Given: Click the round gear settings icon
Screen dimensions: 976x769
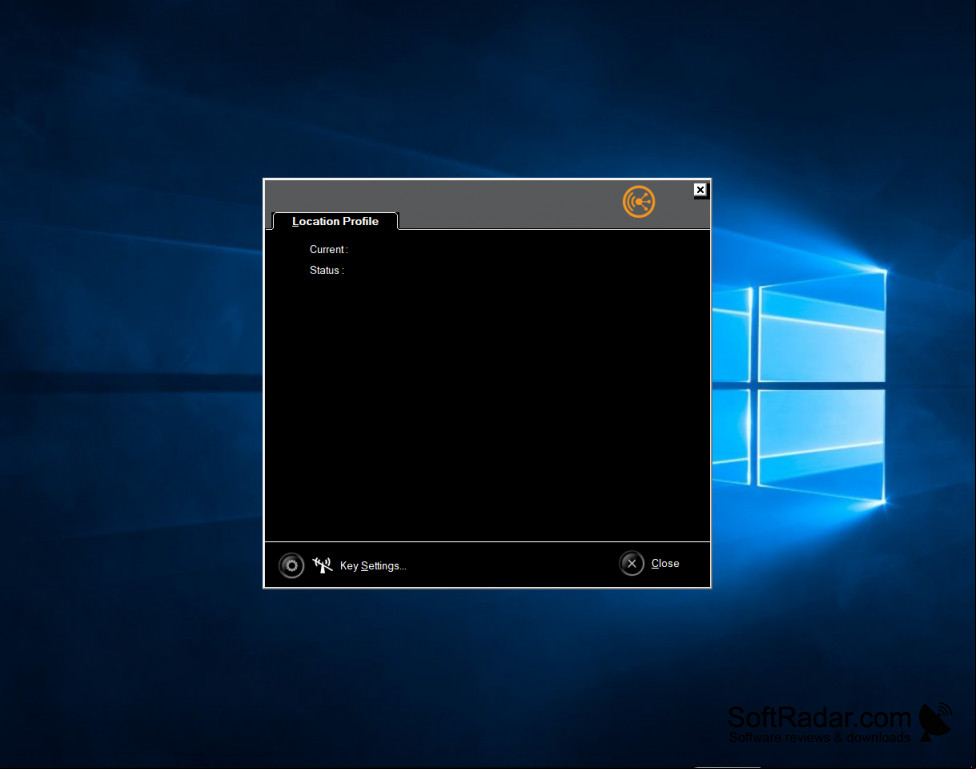Looking at the screenshot, I should point(291,565).
